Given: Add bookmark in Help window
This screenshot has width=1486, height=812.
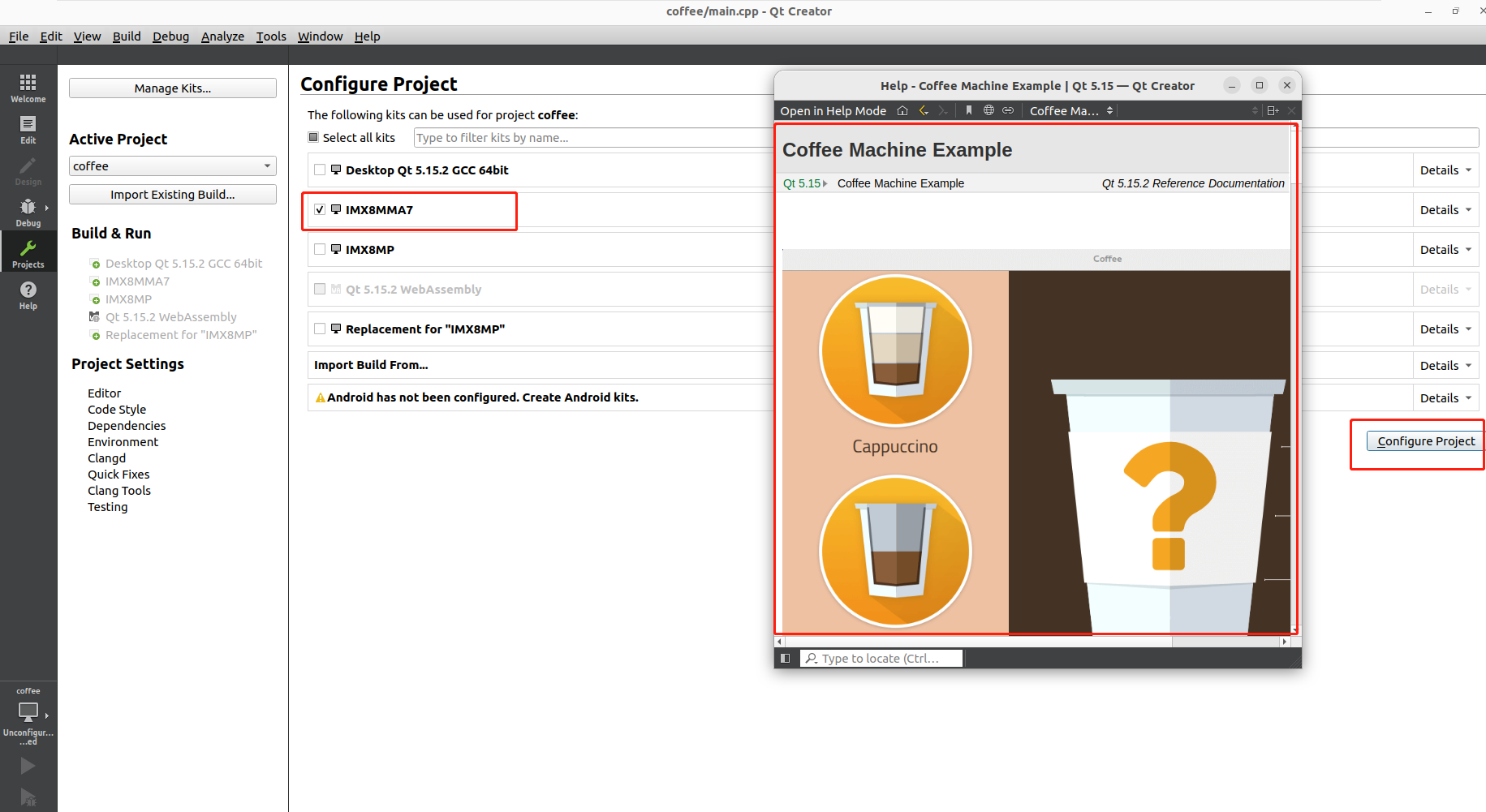Looking at the screenshot, I should (969, 110).
